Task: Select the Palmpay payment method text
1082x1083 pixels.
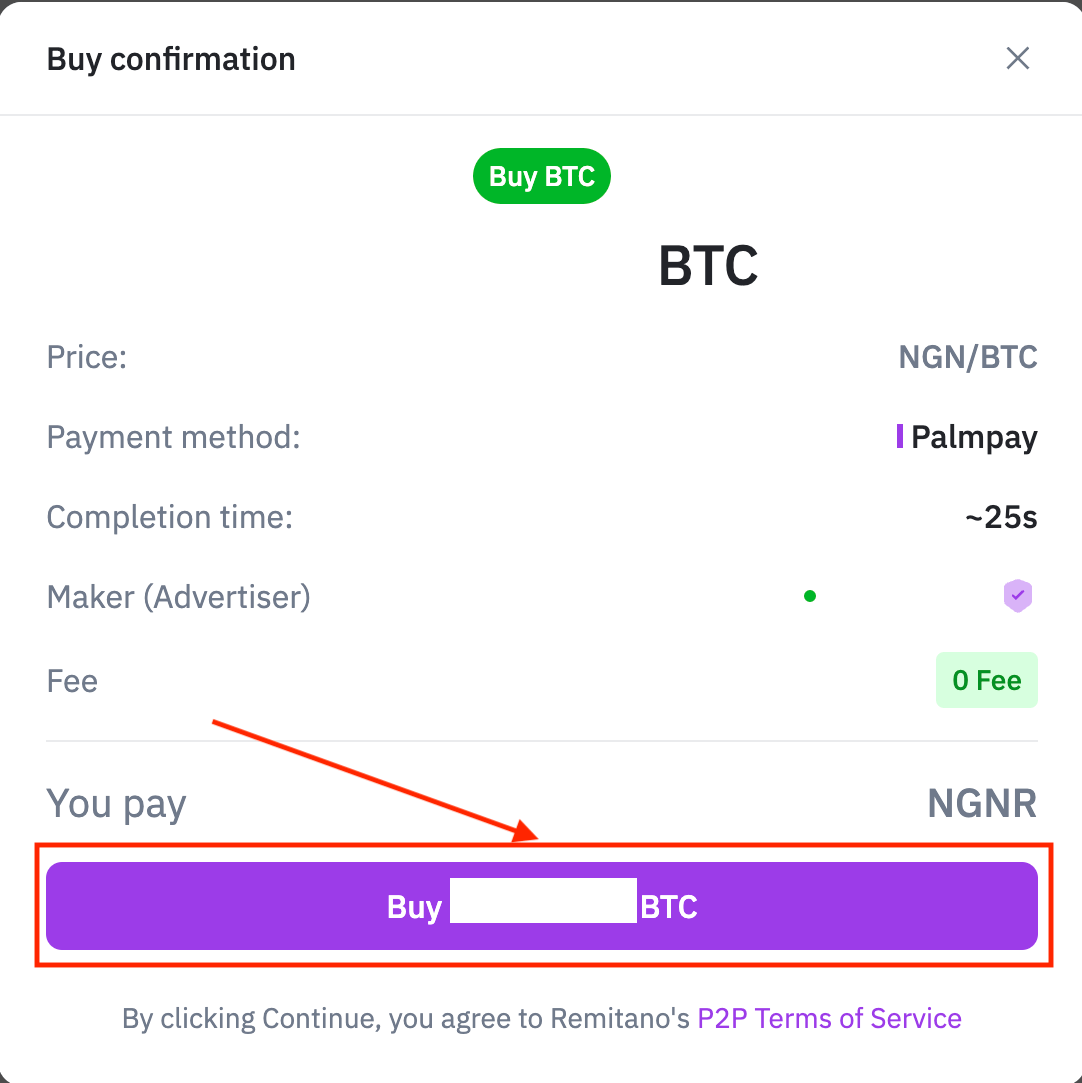Action: [974, 437]
